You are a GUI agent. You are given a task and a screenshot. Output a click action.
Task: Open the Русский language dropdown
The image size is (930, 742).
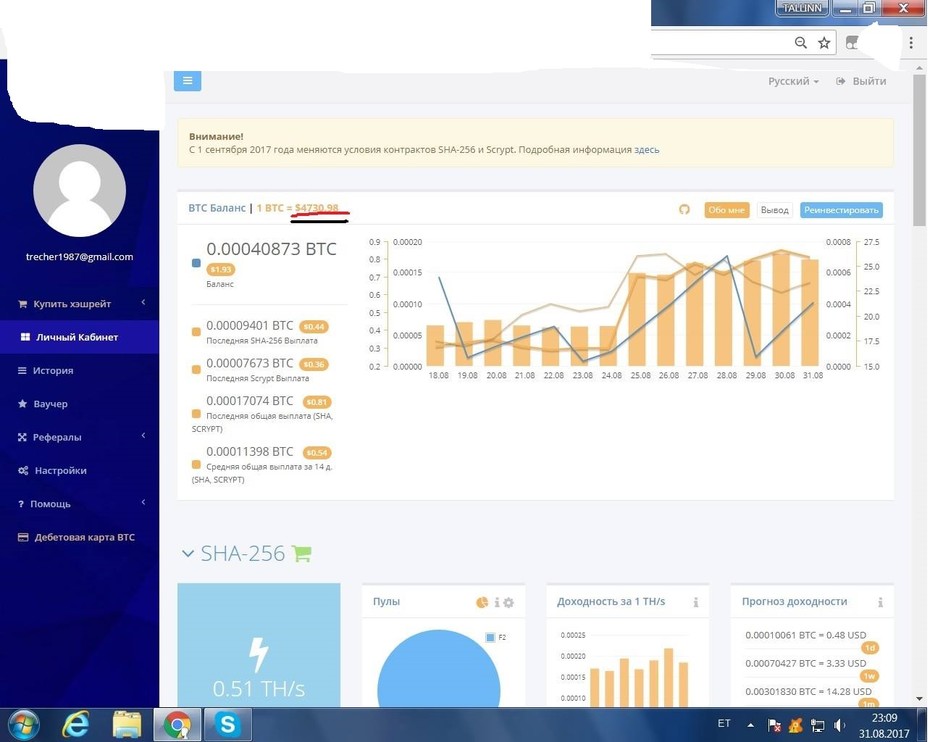pos(793,81)
